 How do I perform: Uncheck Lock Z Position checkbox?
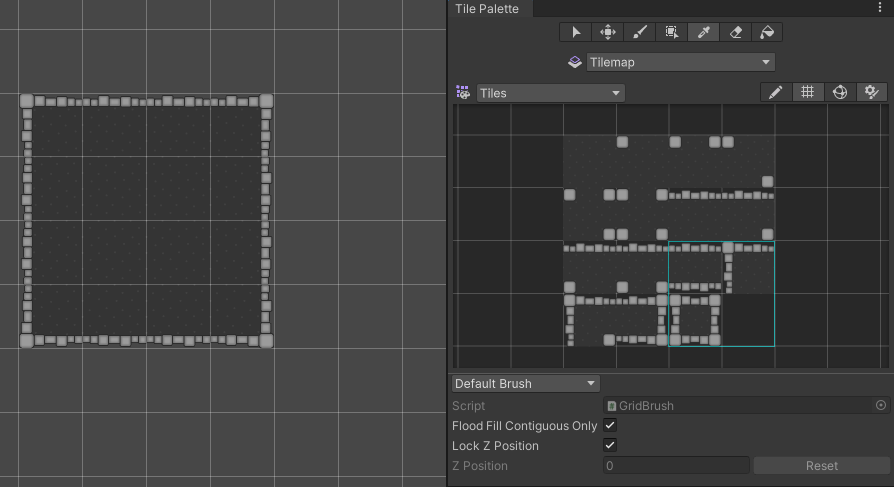click(610, 446)
